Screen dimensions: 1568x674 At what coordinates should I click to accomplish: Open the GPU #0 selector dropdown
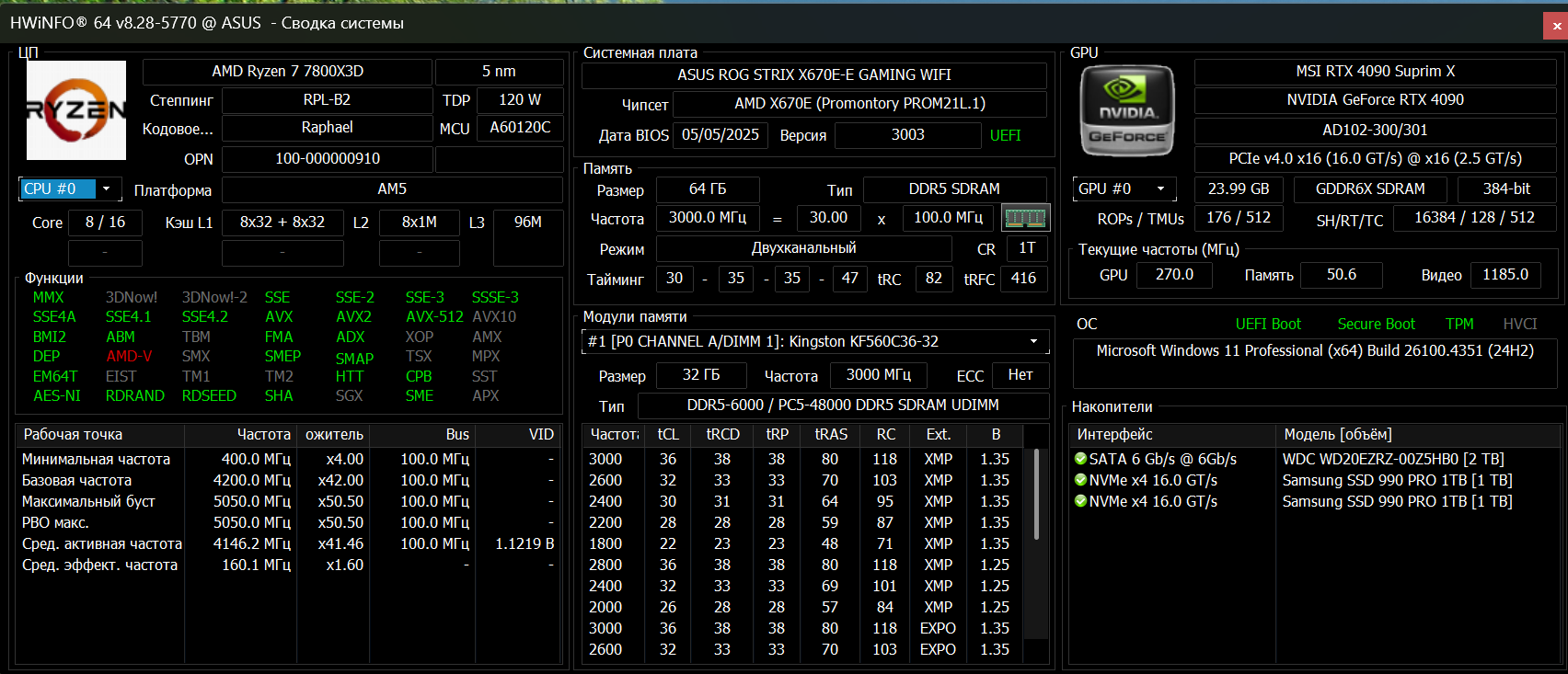1124,188
